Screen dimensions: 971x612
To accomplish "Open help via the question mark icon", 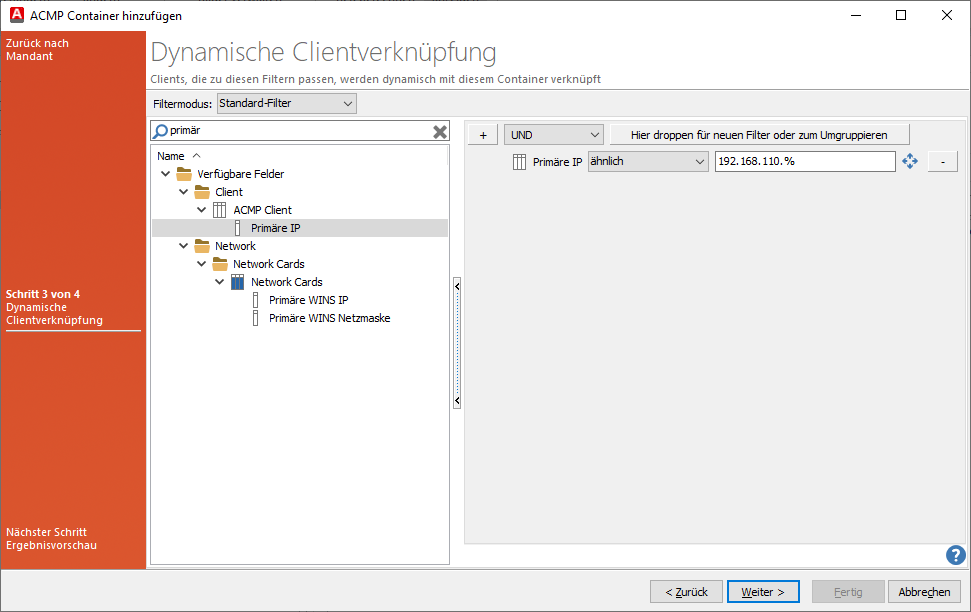I will (955, 555).
